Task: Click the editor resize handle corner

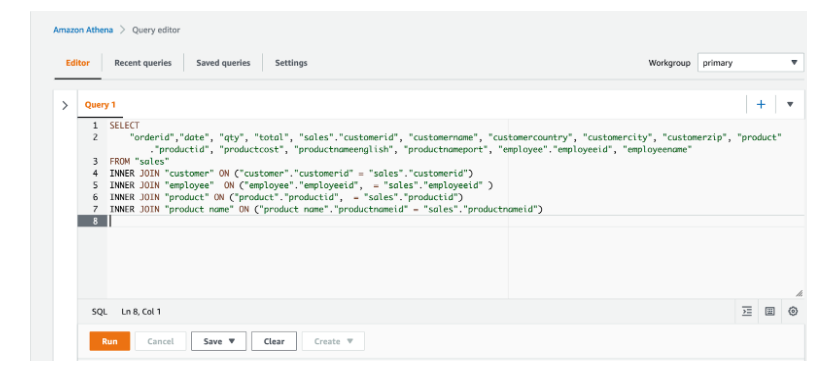Action: [x=799, y=293]
